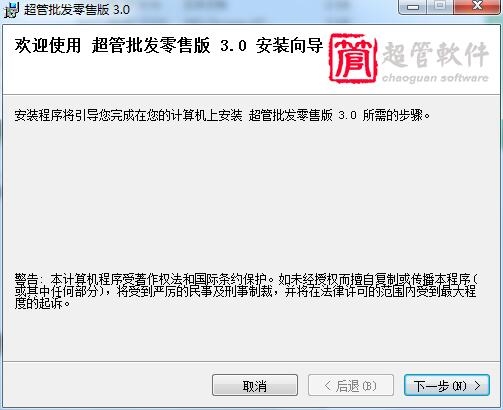
Task: Go back using the 后退(B) button
Action: click(351, 385)
